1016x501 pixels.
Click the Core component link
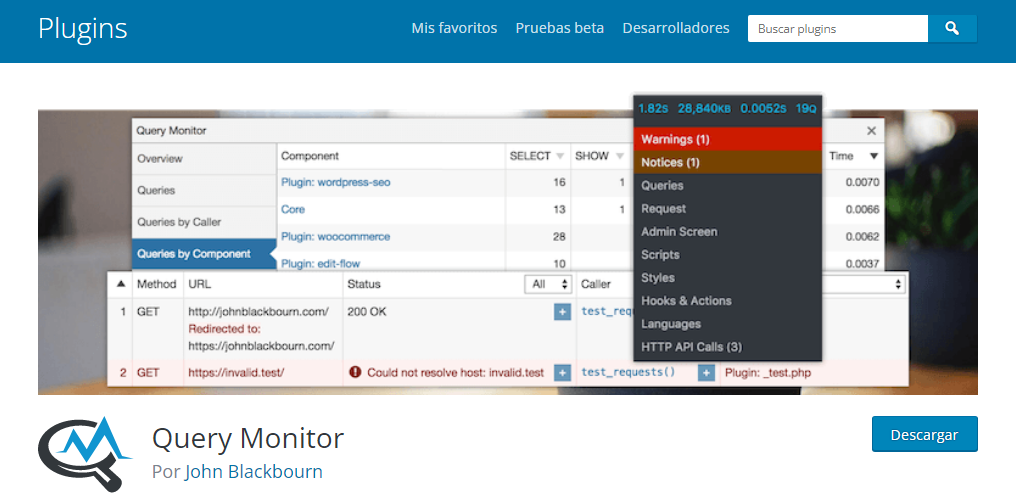293,209
